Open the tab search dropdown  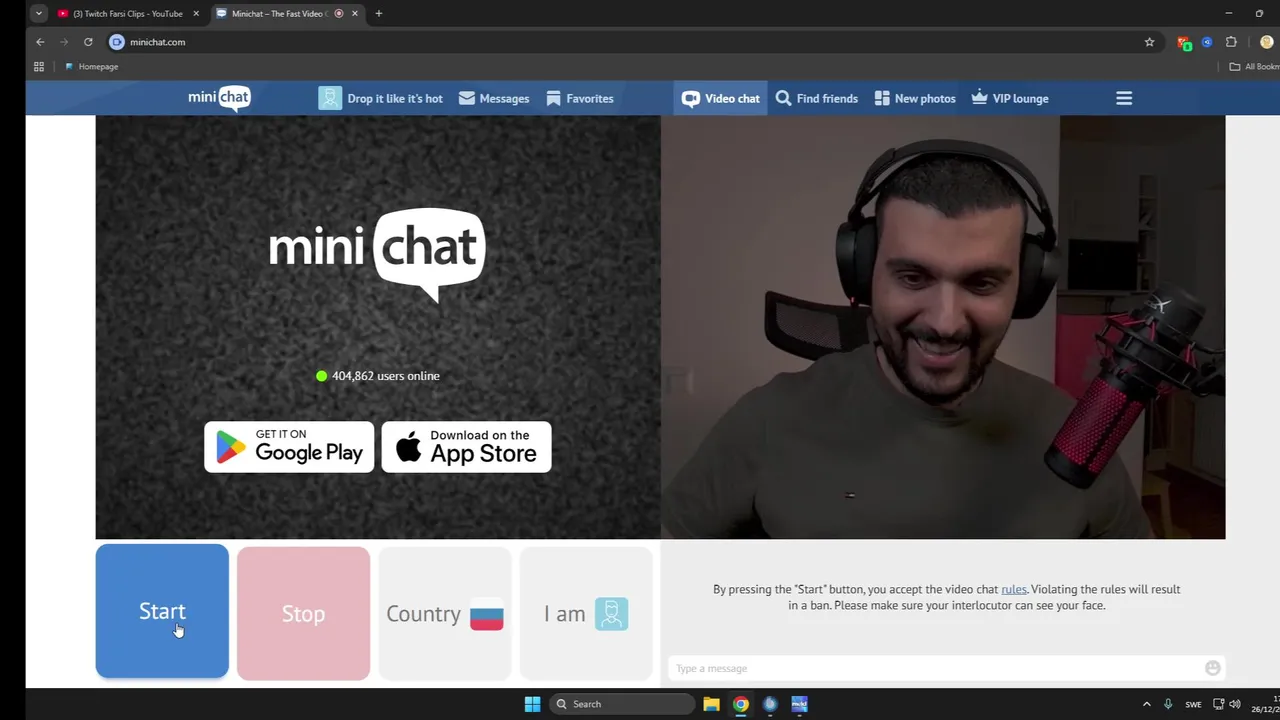(x=38, y=14)
